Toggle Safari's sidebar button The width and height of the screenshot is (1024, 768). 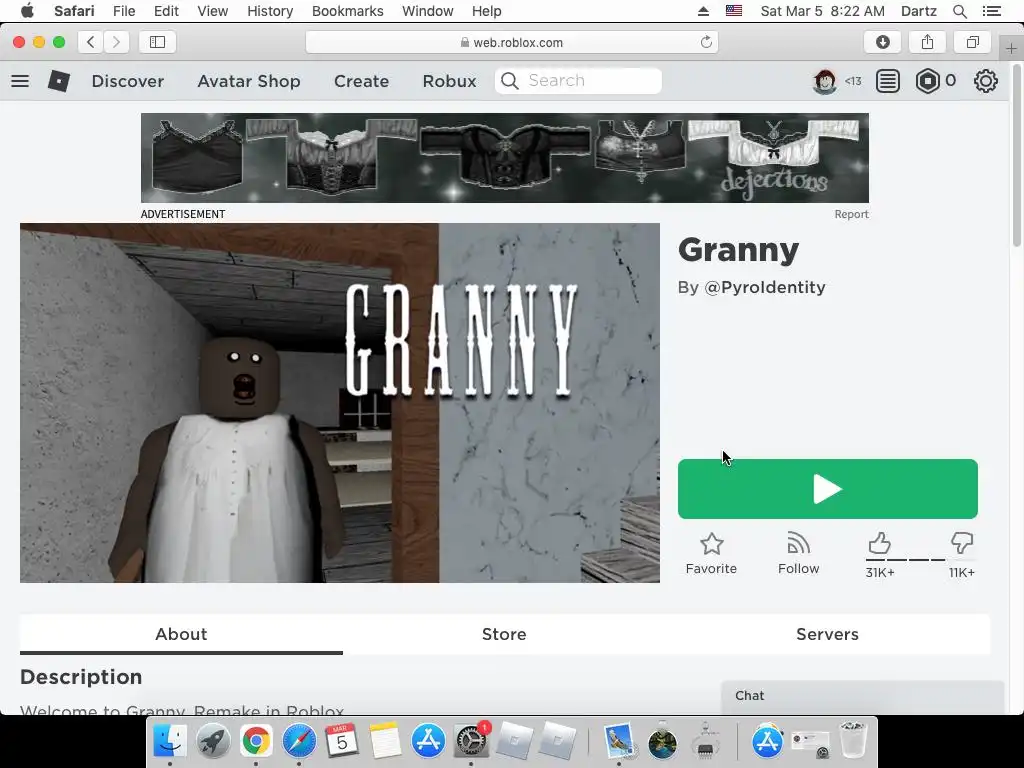click(157, 42)
